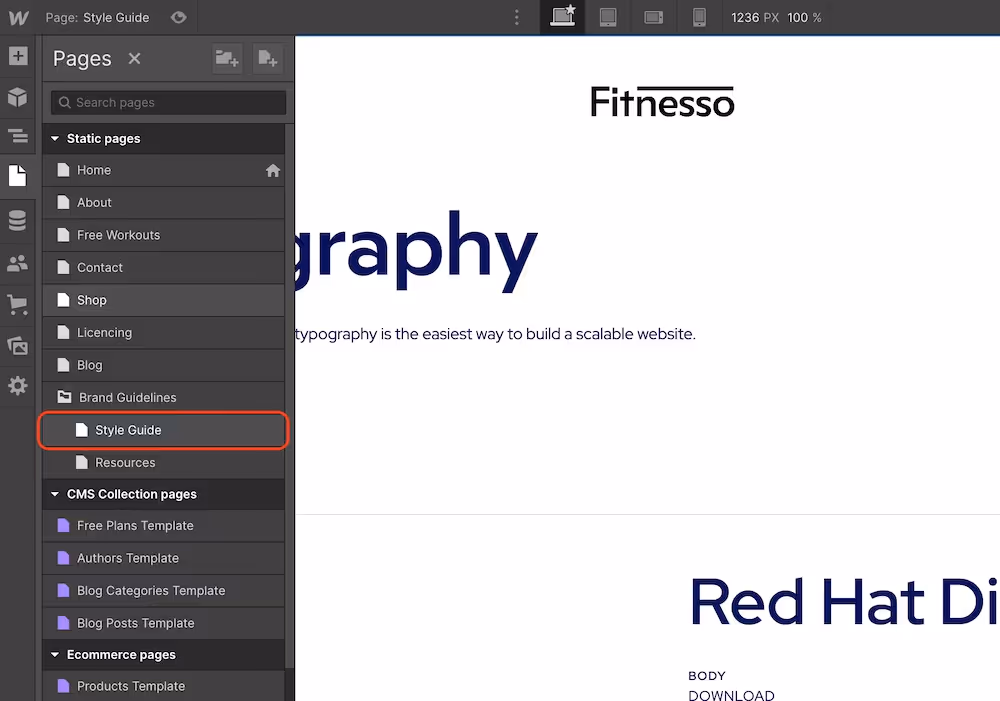Open the Contact page
This screenshot has height=701, width=1000.
tap(163, 268)
